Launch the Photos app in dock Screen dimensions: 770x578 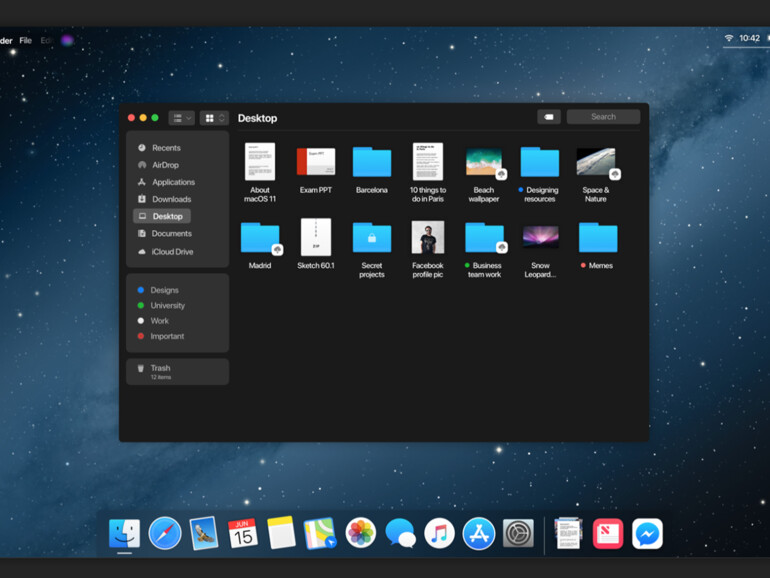pyautogui.click(x=360, y=533)
